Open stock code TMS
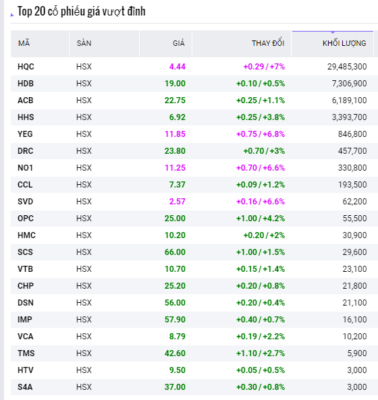 [26, 353]
